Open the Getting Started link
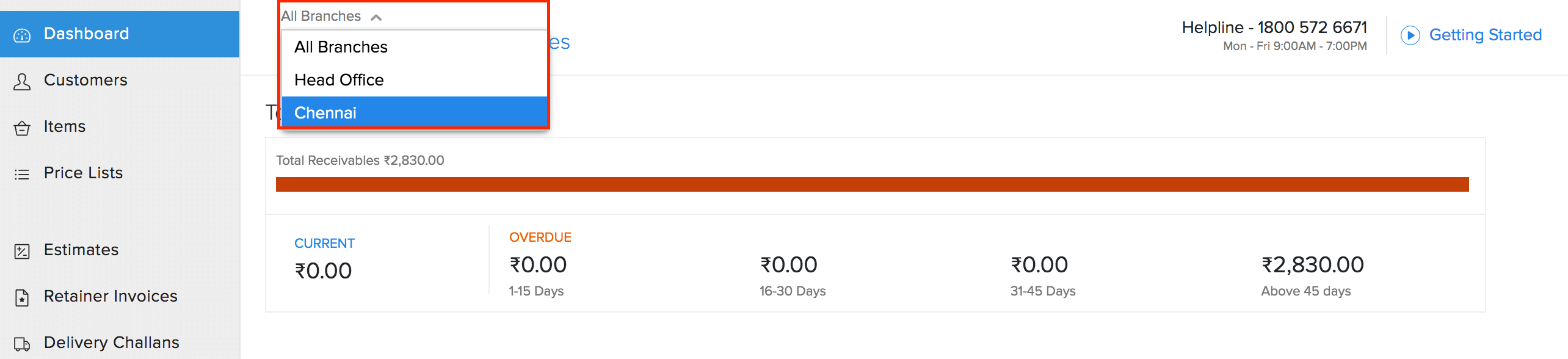This screenshot has width=1568, height=359. (x=1485, y=35)
